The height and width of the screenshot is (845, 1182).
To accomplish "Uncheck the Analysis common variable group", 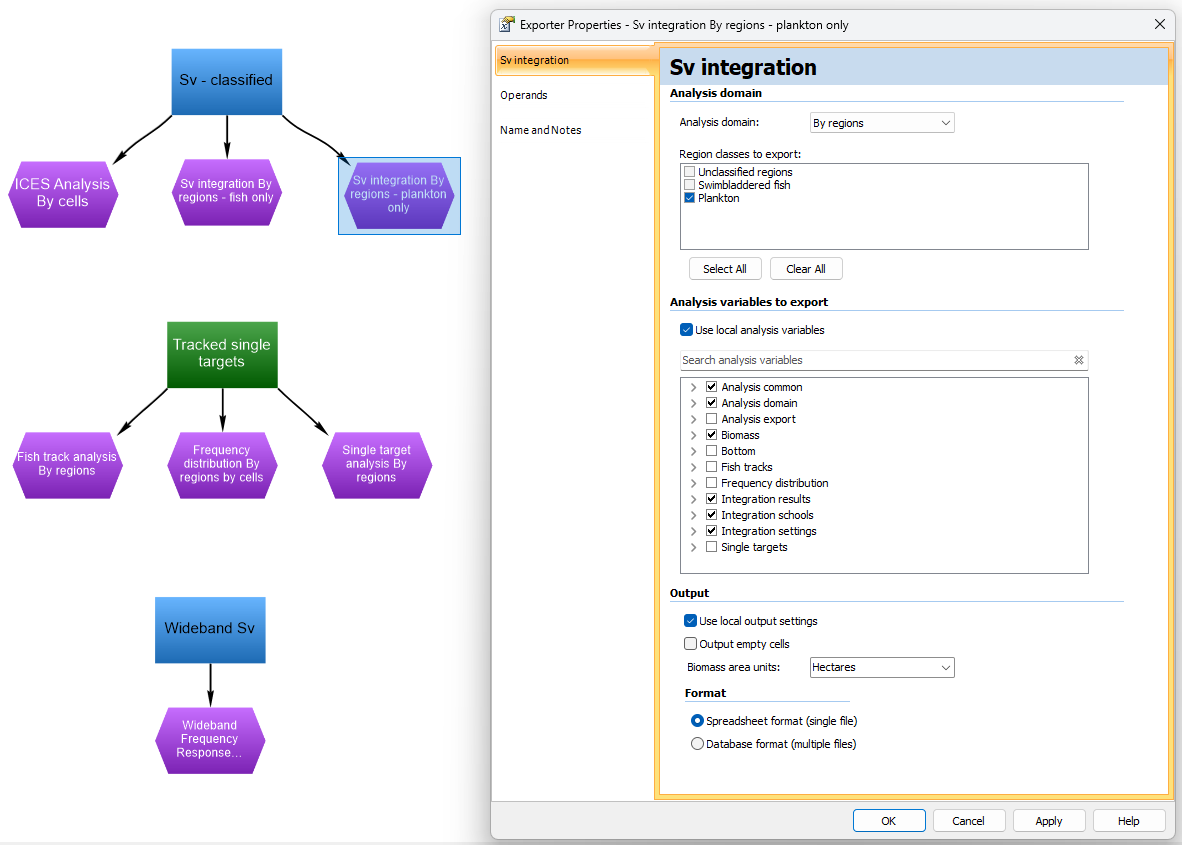I will pyautogui.click(x=711, y=387).
